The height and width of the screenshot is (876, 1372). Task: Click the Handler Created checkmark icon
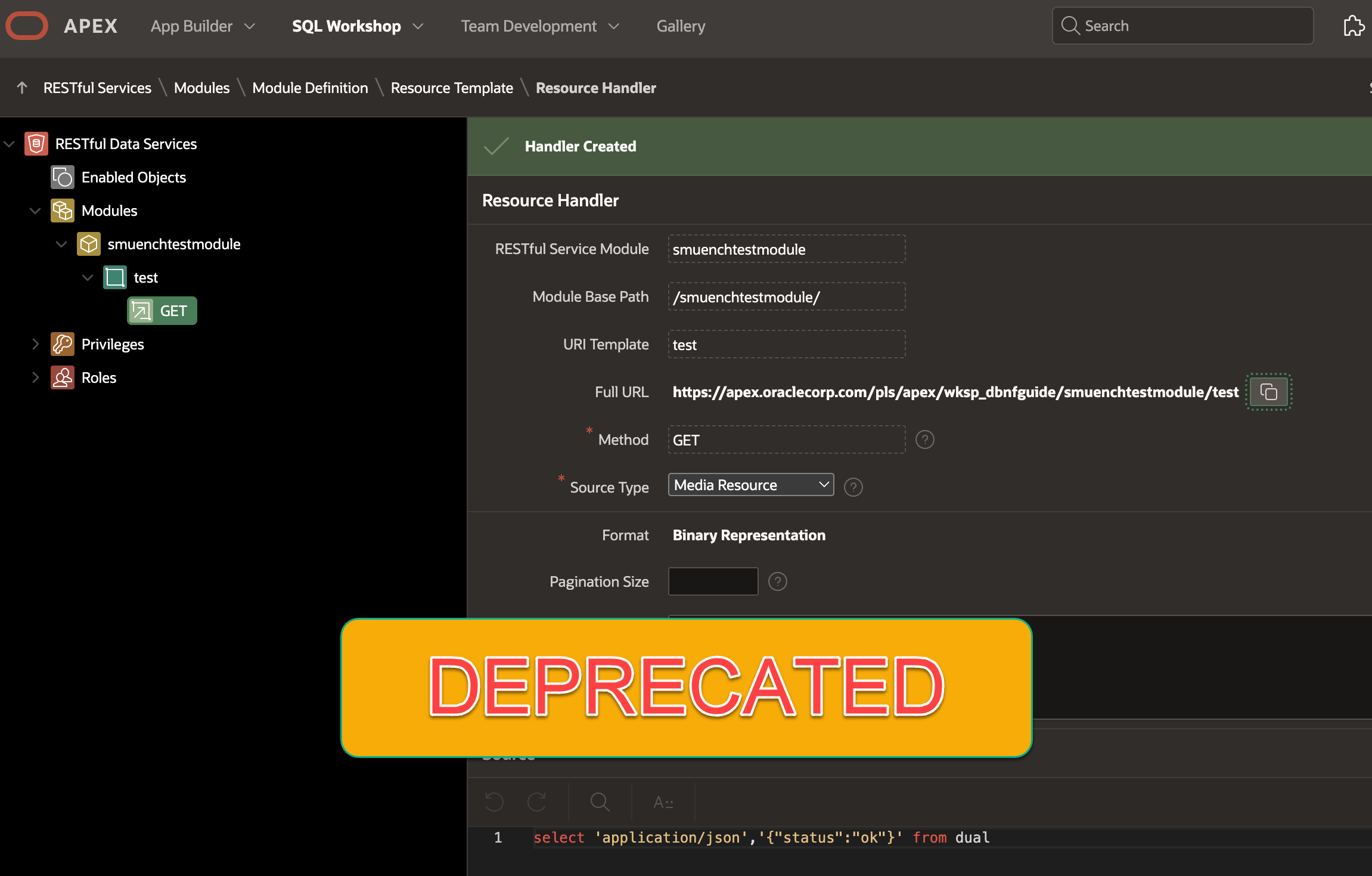(496, 146)
